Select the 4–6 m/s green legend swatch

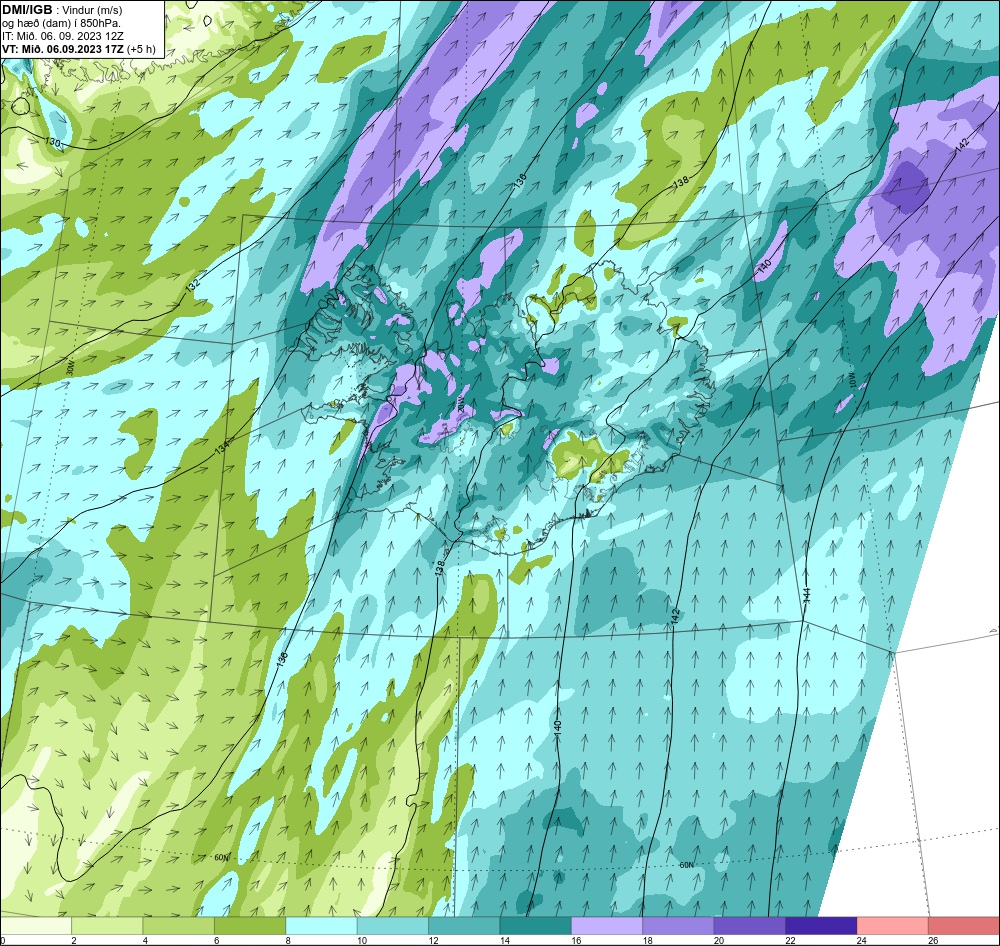[x=179, y=925]
